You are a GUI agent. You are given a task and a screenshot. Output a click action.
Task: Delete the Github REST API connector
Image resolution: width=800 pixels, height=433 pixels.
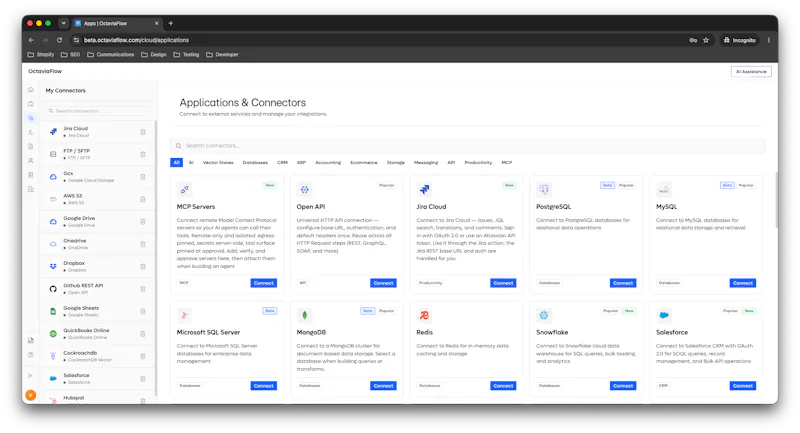(143, 289)
